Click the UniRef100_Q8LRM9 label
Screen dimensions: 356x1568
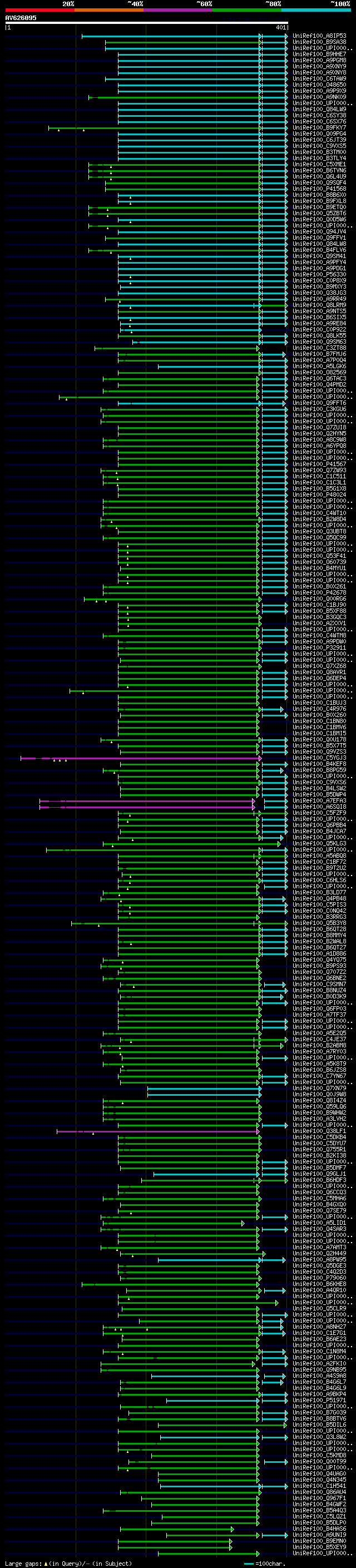319,305
